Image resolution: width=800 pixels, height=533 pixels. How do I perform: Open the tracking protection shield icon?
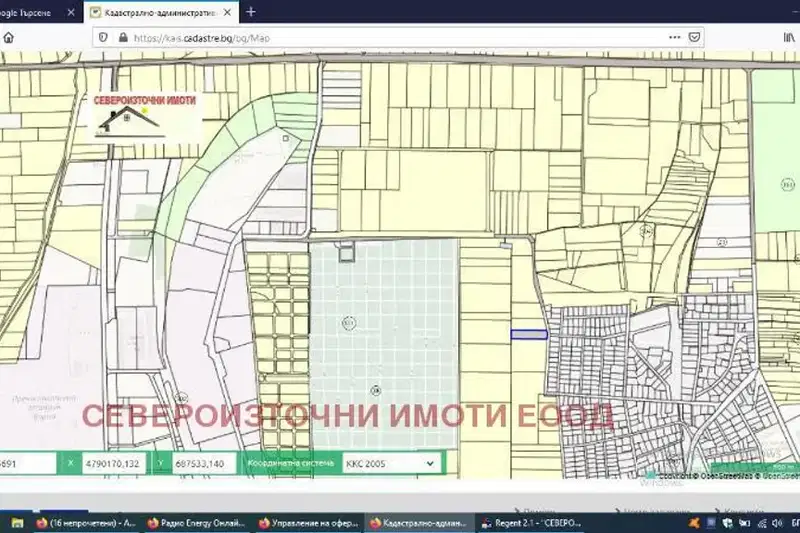pos(104,38)
